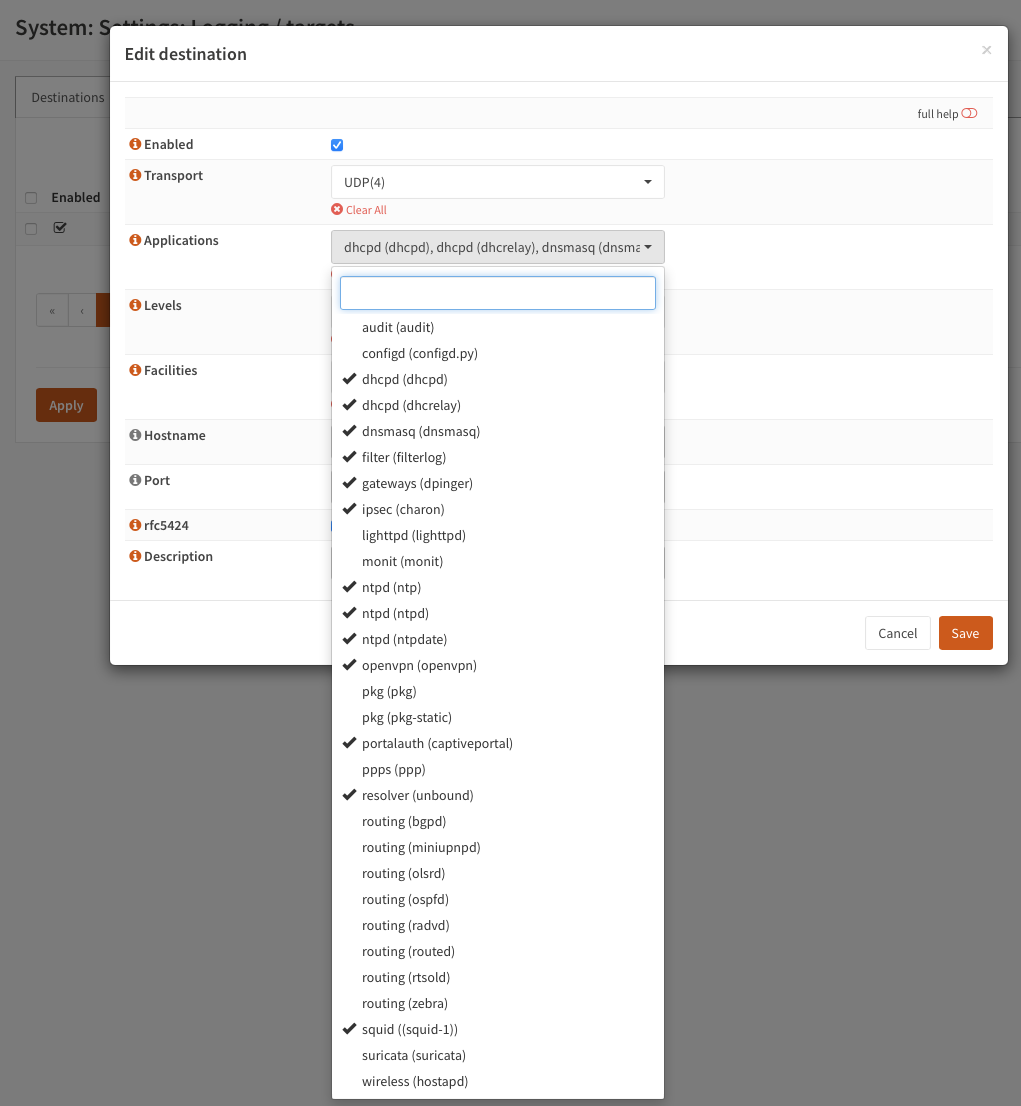This screenshot has width=1021, height=1106.
Task: Uncheck the Enabled checkbox
Action: tap(337, 145)
